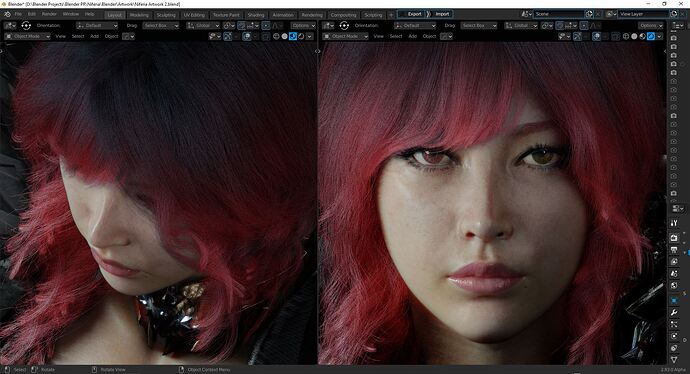The height and width of the screenshot is (374, 690).
Task: Open right viewport Add menu
Action: tap(412, 37)
